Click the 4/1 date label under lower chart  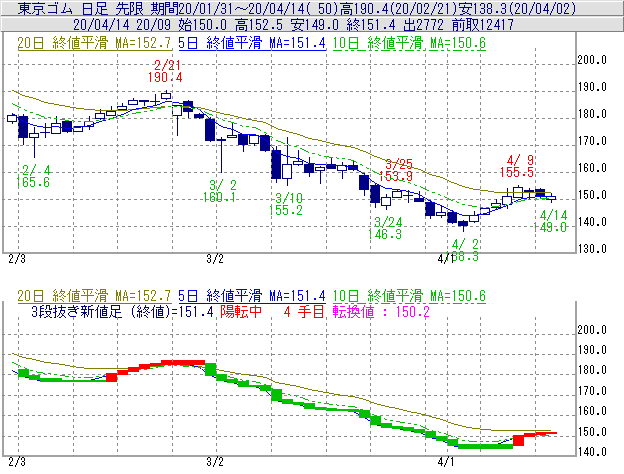point(446,462)
